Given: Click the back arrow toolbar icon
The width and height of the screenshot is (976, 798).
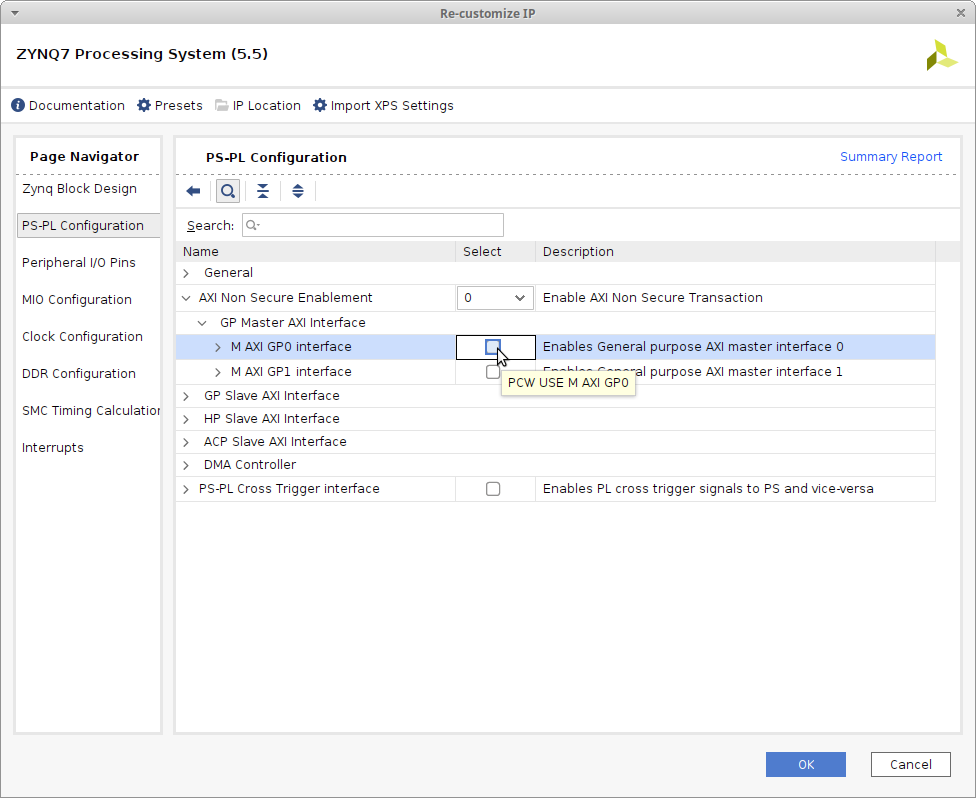Looking at the screenshot, I should (194, 191).
